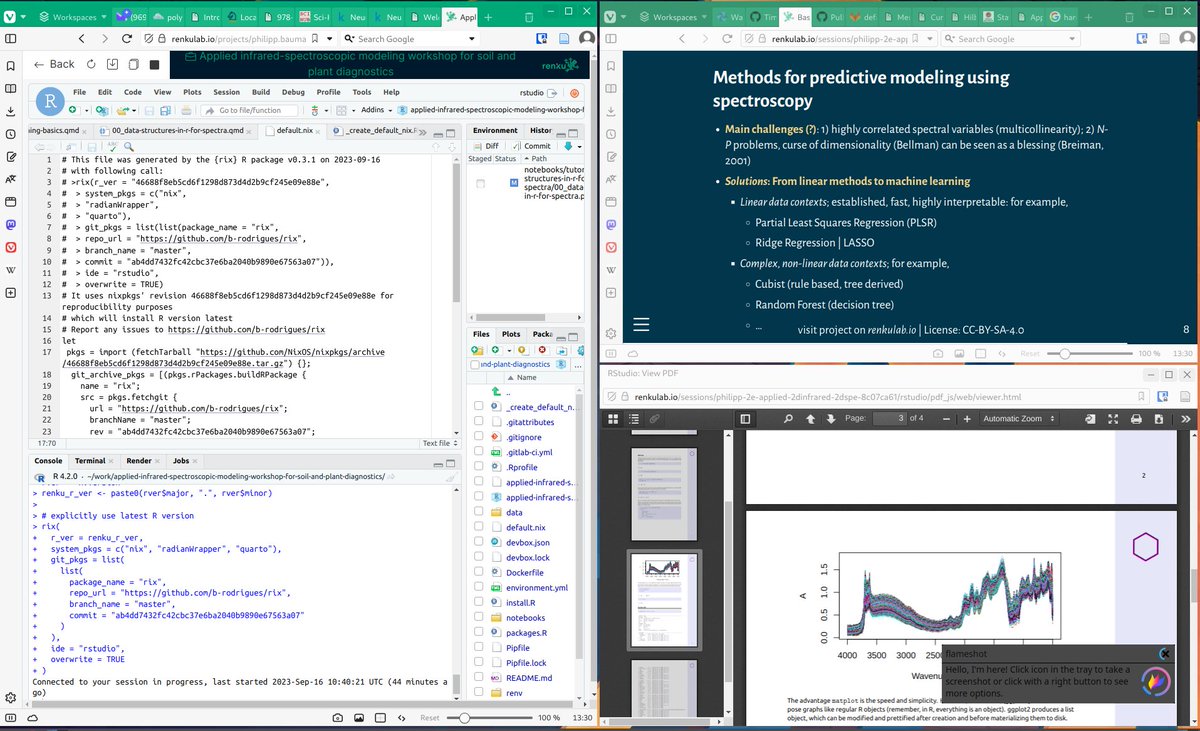Click the red delete file icon in Files pane

[542, 350]
